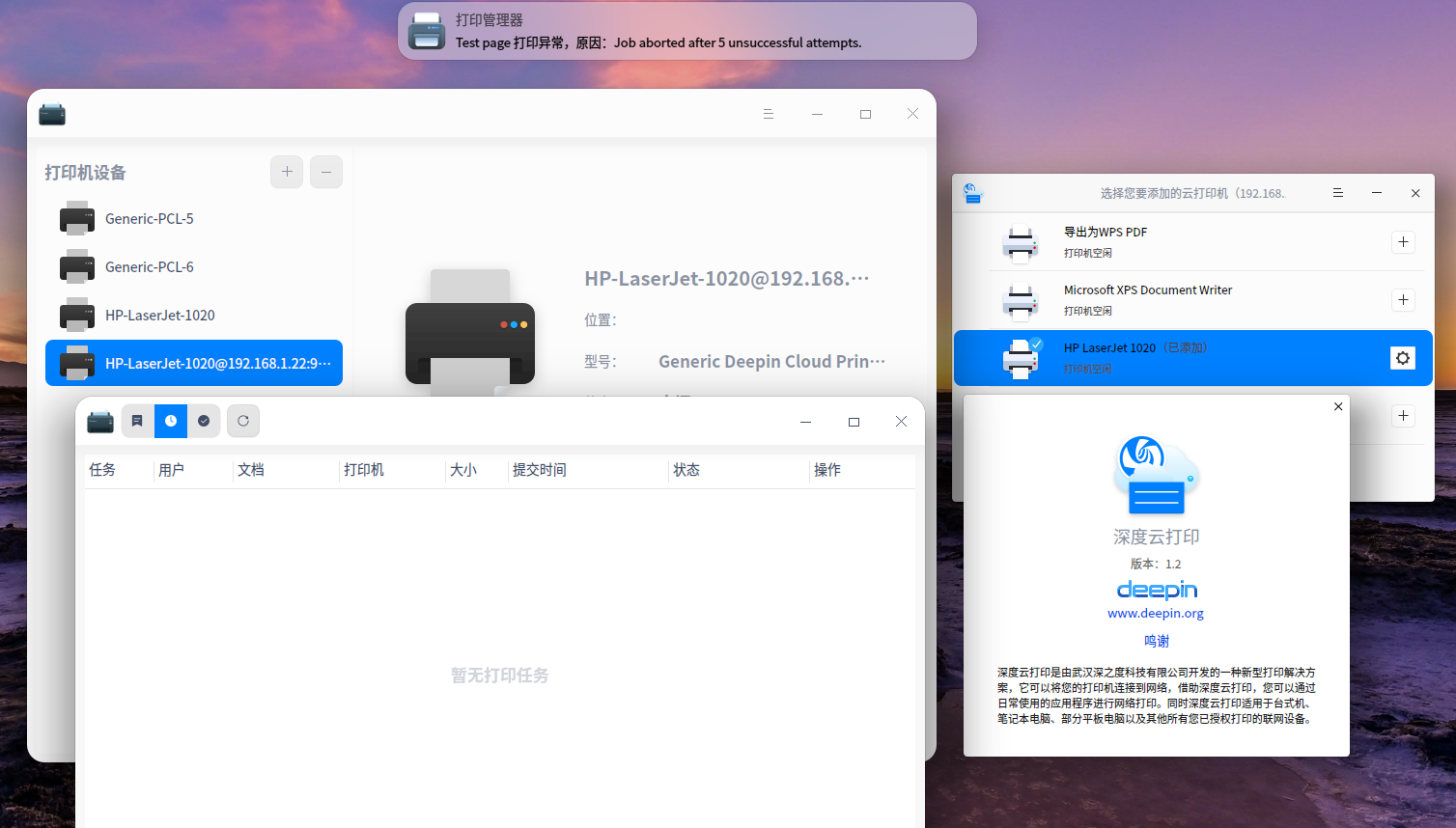Open the www.deepin.org link

[1156, 614]
